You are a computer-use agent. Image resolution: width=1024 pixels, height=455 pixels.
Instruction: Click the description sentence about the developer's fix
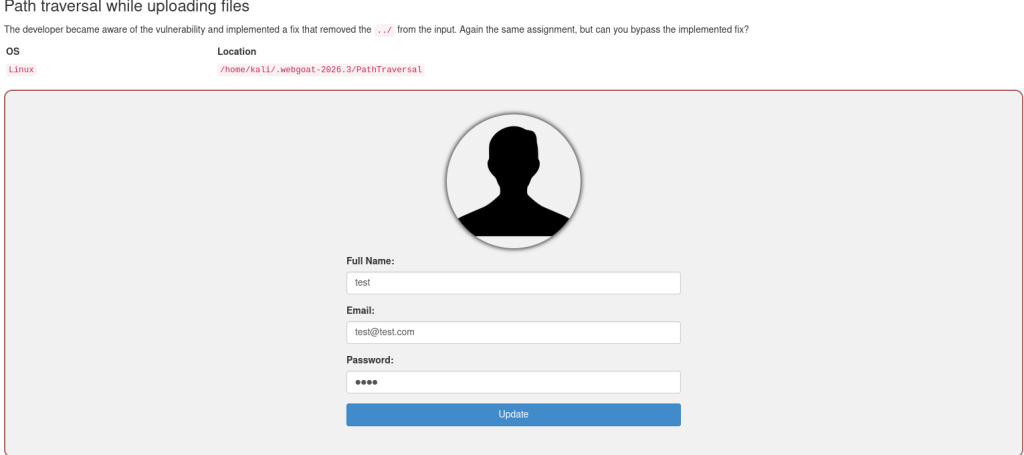[x=376, y=30]
